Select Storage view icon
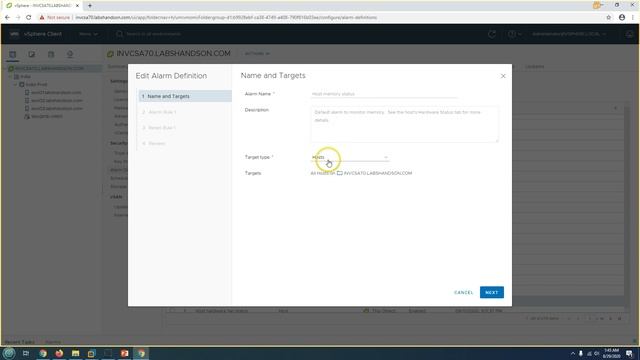The width and height of the screenshot is (640, 360). (51, 54)
